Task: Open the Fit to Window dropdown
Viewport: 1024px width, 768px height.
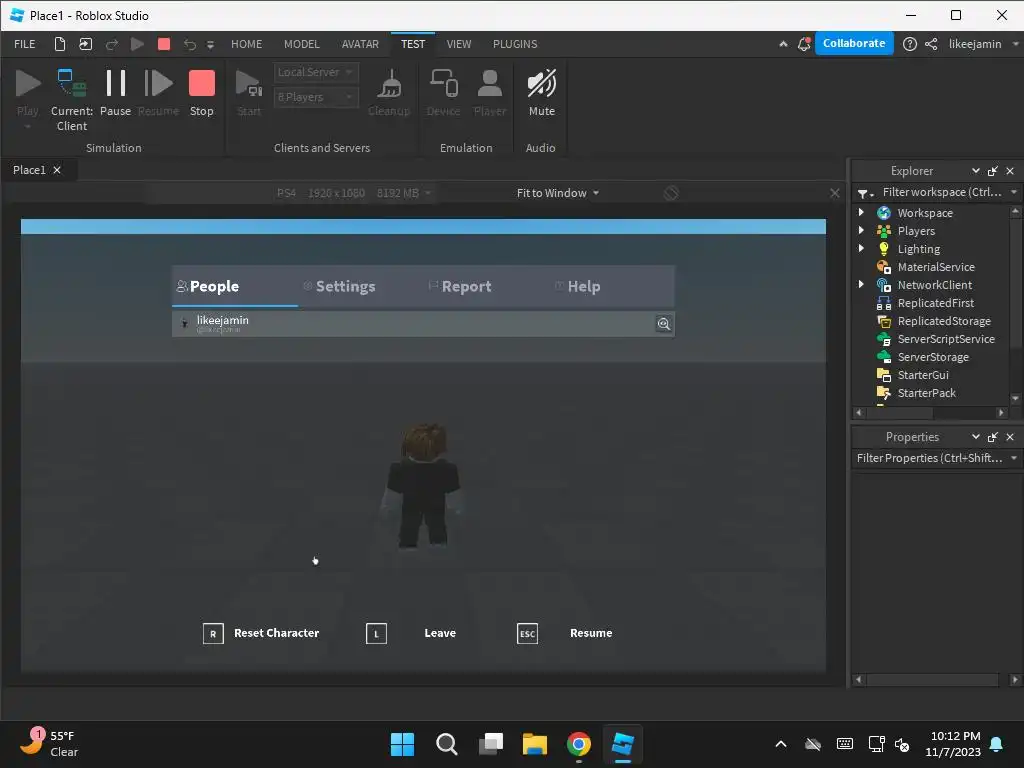Action: (558, 193)
